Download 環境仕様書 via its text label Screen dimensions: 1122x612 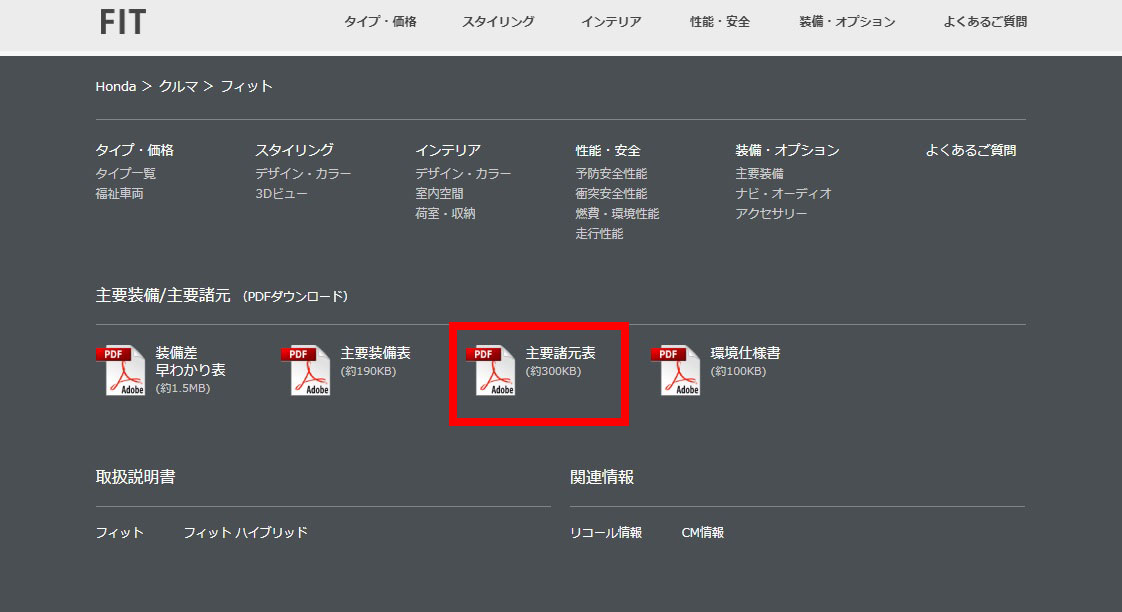(x=746, y=354)
